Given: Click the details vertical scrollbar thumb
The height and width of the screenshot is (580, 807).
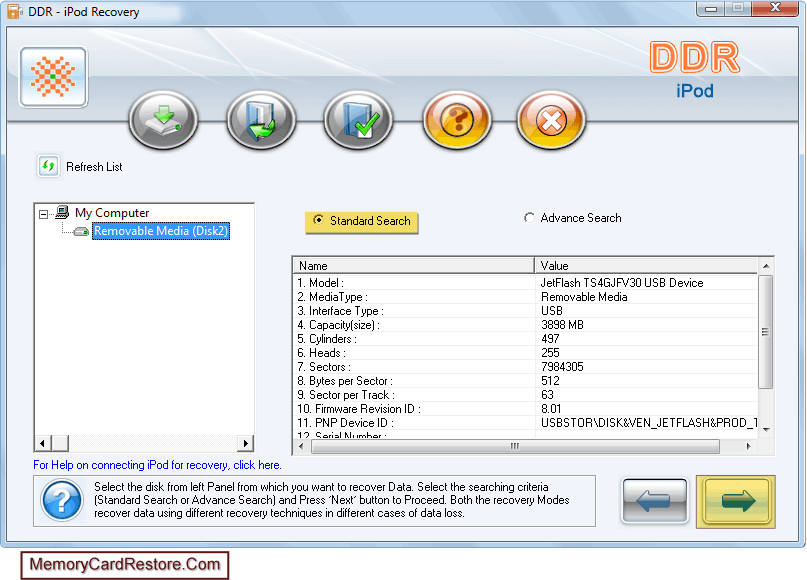Looking at the screenshot, I should [x=766, y=331].
